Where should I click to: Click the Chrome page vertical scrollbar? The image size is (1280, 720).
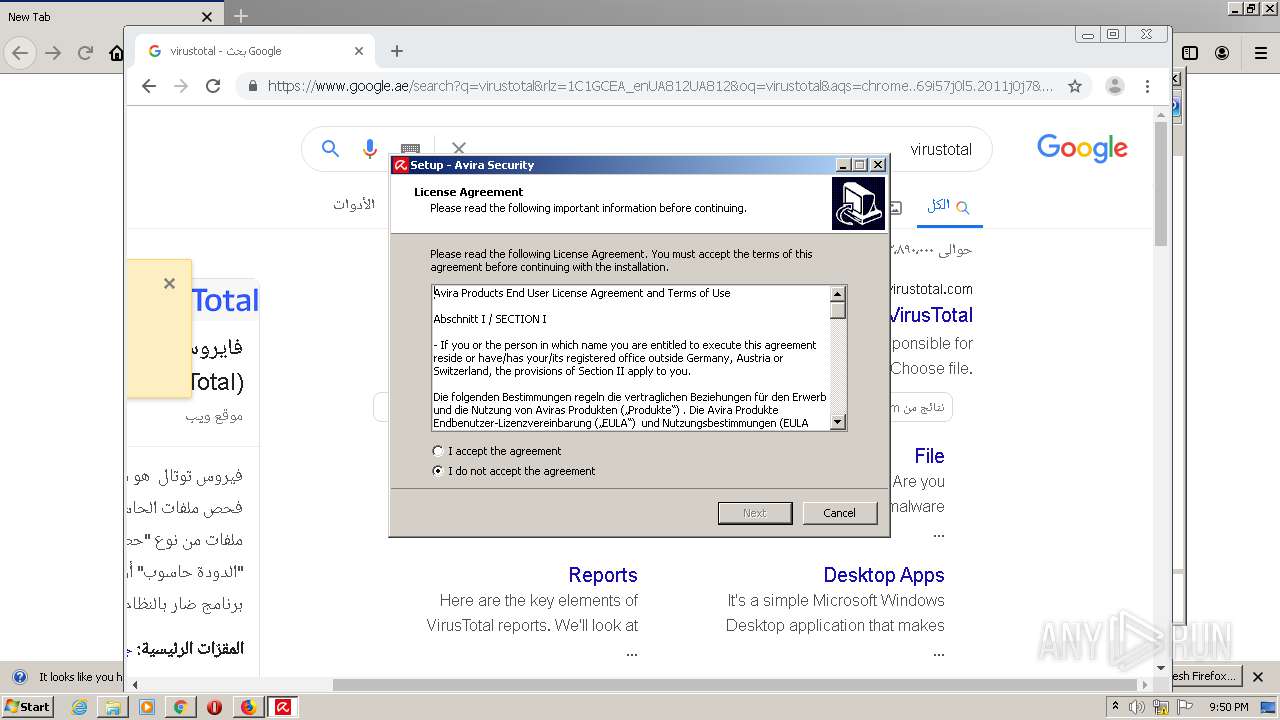pos(1161,184)
